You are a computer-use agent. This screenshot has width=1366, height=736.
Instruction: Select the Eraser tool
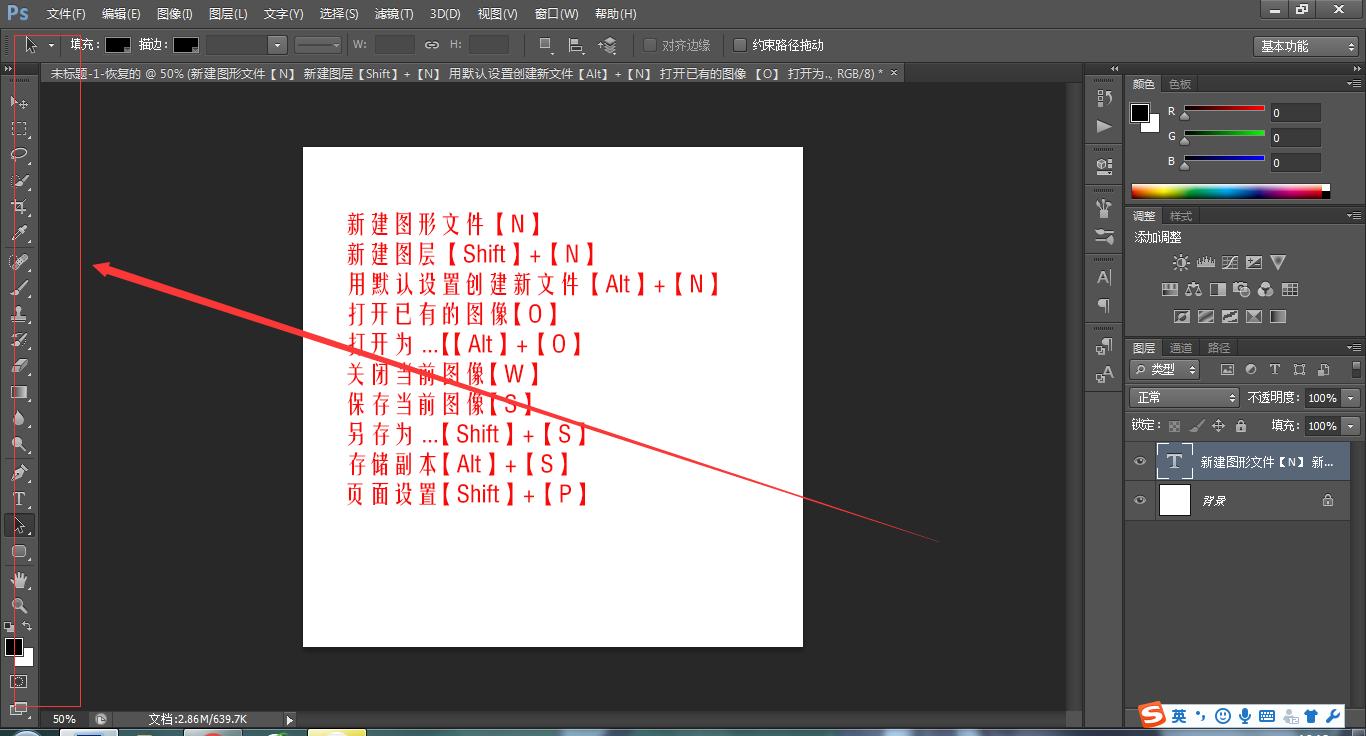[19, 366]
